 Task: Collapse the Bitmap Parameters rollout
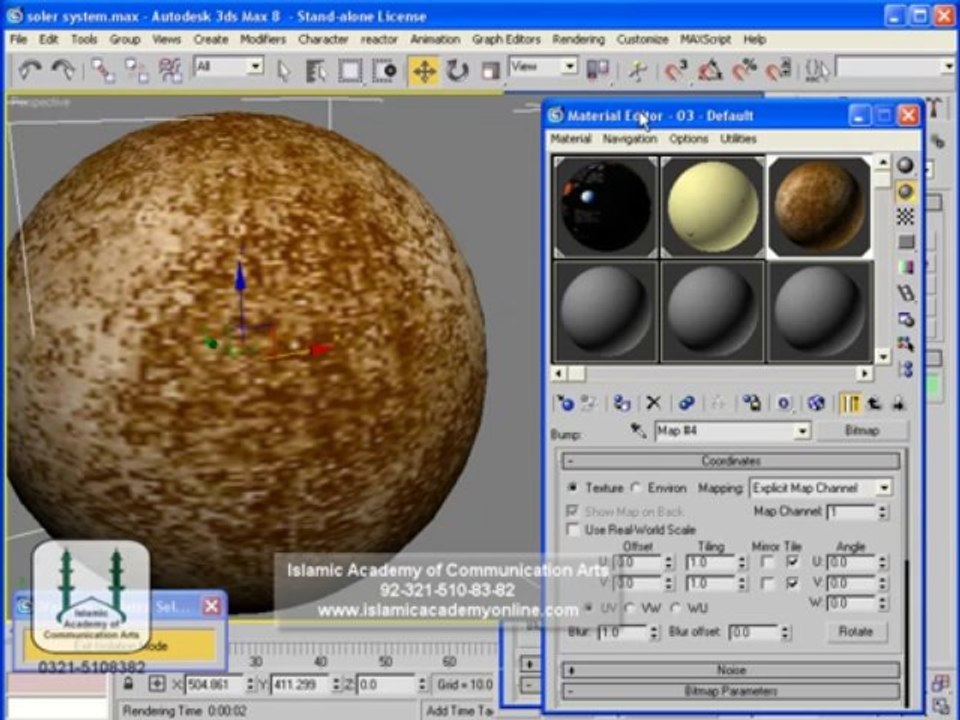point(731,691)
